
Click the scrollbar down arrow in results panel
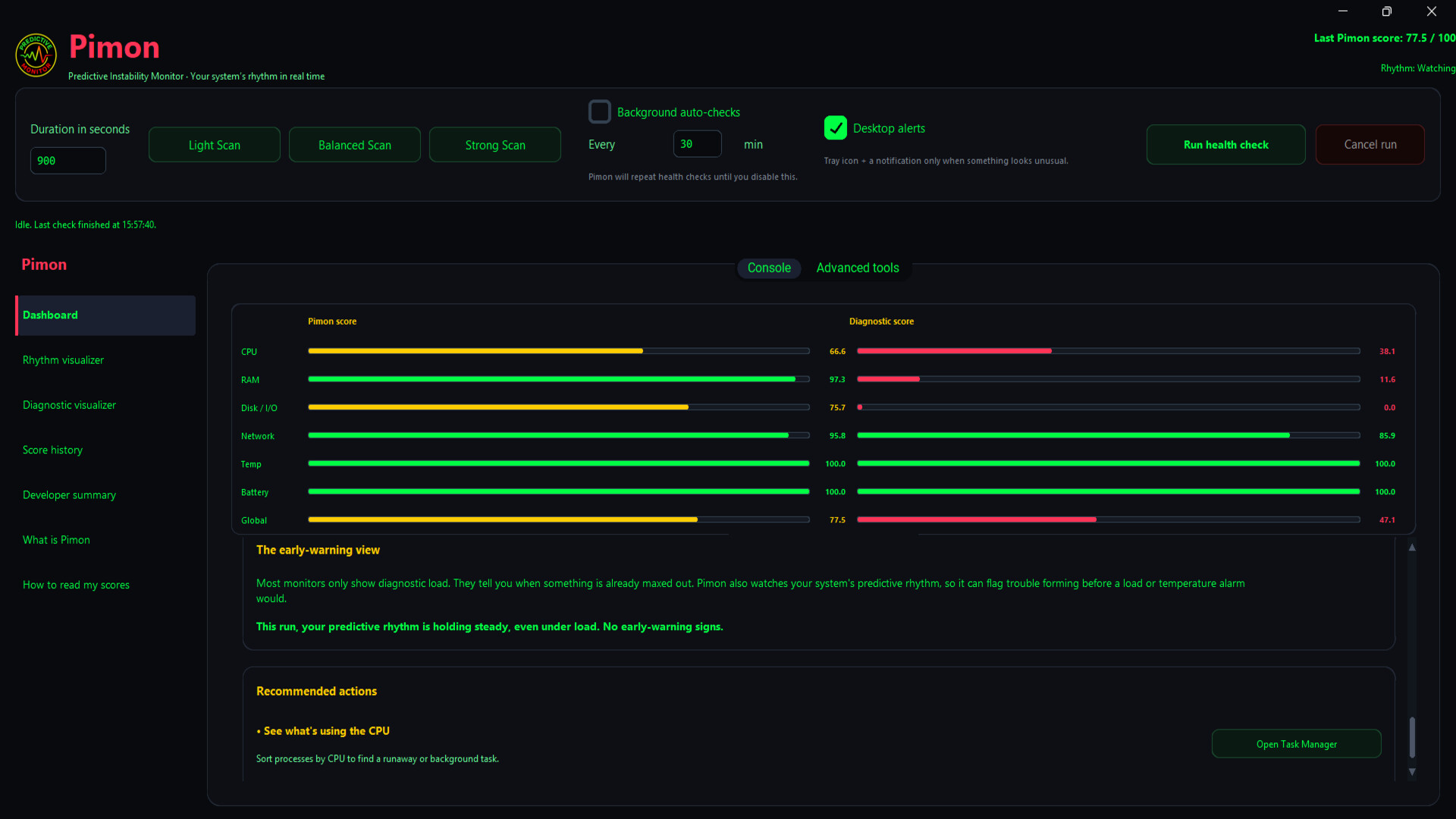[1412, 772]
